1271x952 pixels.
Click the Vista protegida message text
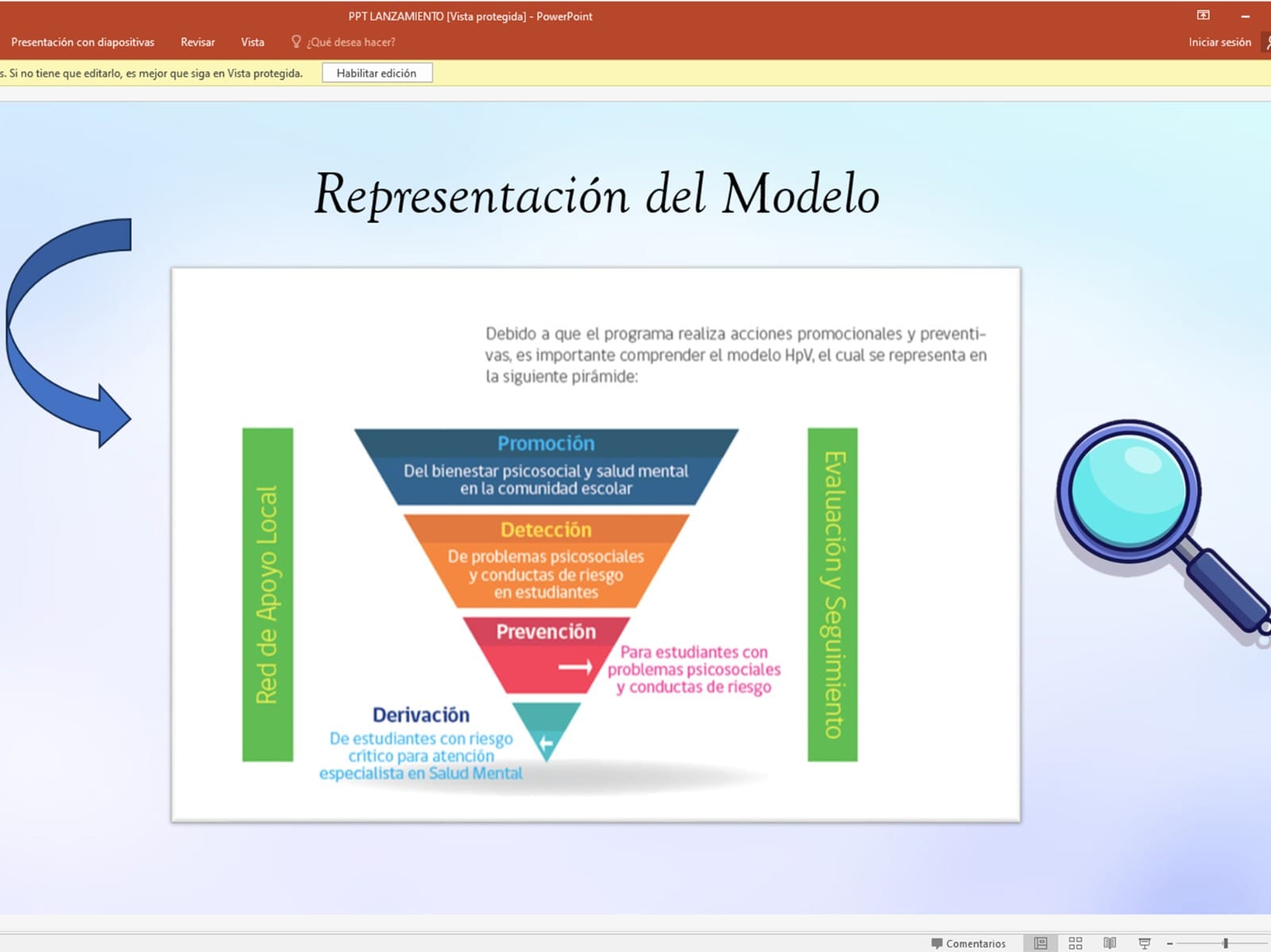[151, 73]
